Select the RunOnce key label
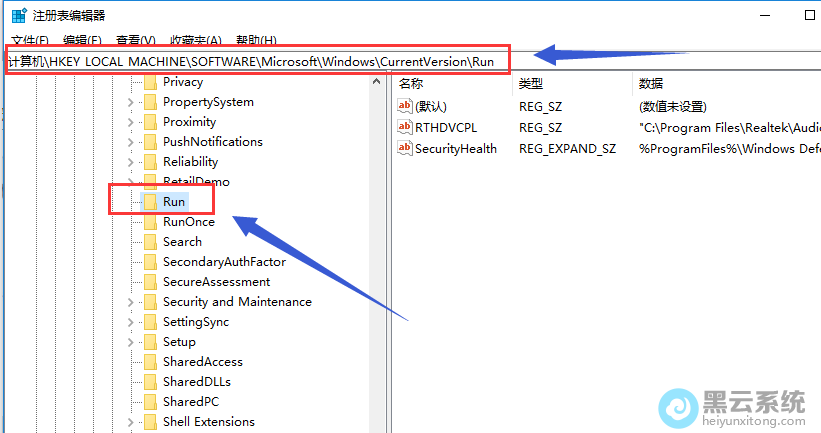The height and width of the screenshot is (433, 821). [189, 222]
